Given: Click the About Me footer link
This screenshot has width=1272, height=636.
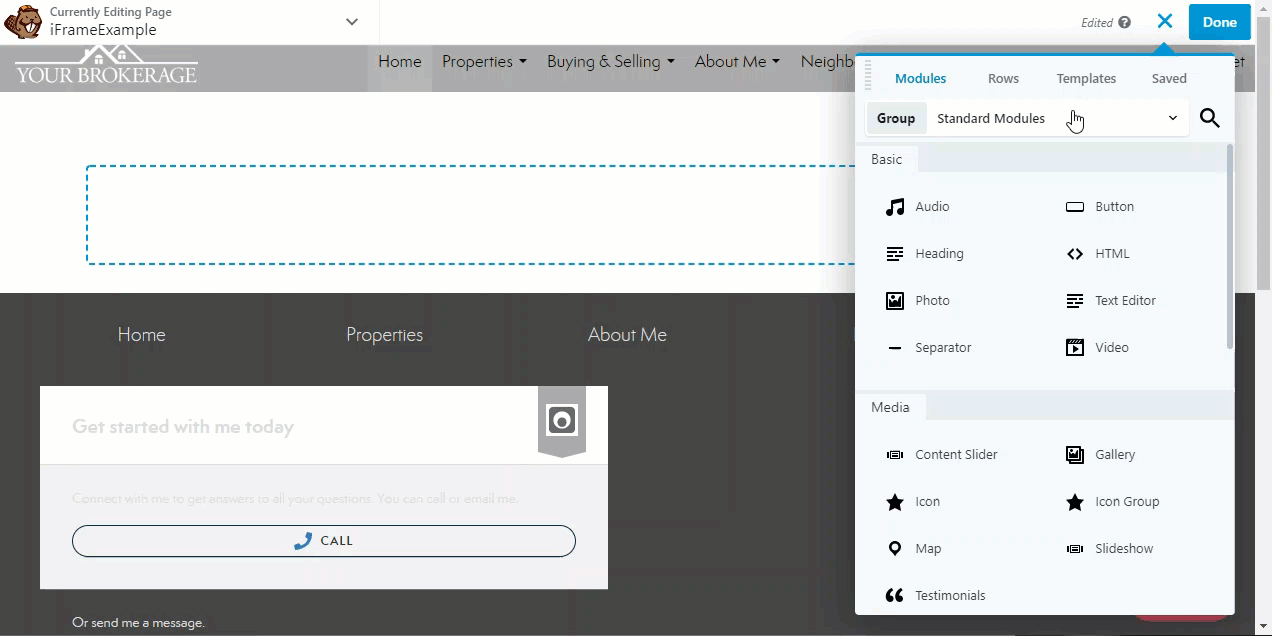Looking at the screenshot, I should tap(627, 335).
